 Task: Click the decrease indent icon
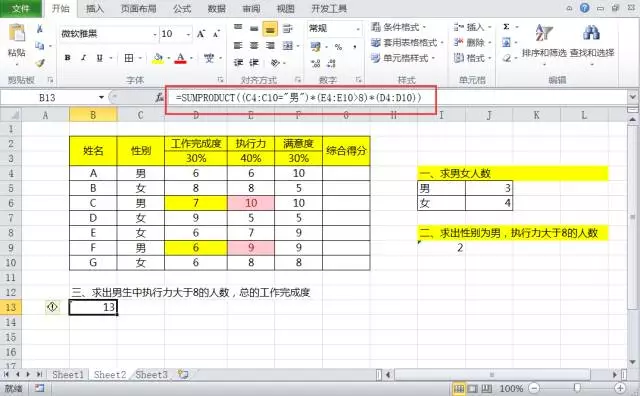pos(238,62)
